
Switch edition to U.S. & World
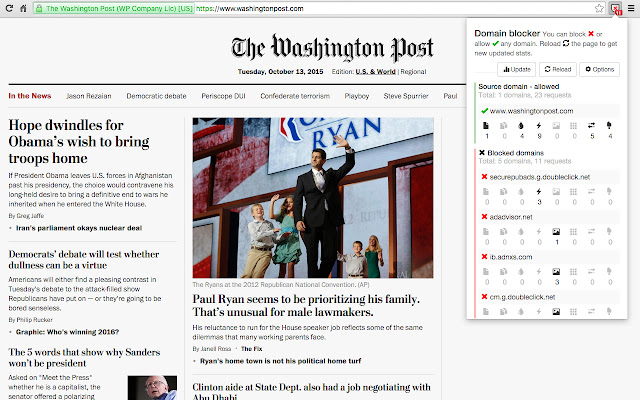click(376, 71)
